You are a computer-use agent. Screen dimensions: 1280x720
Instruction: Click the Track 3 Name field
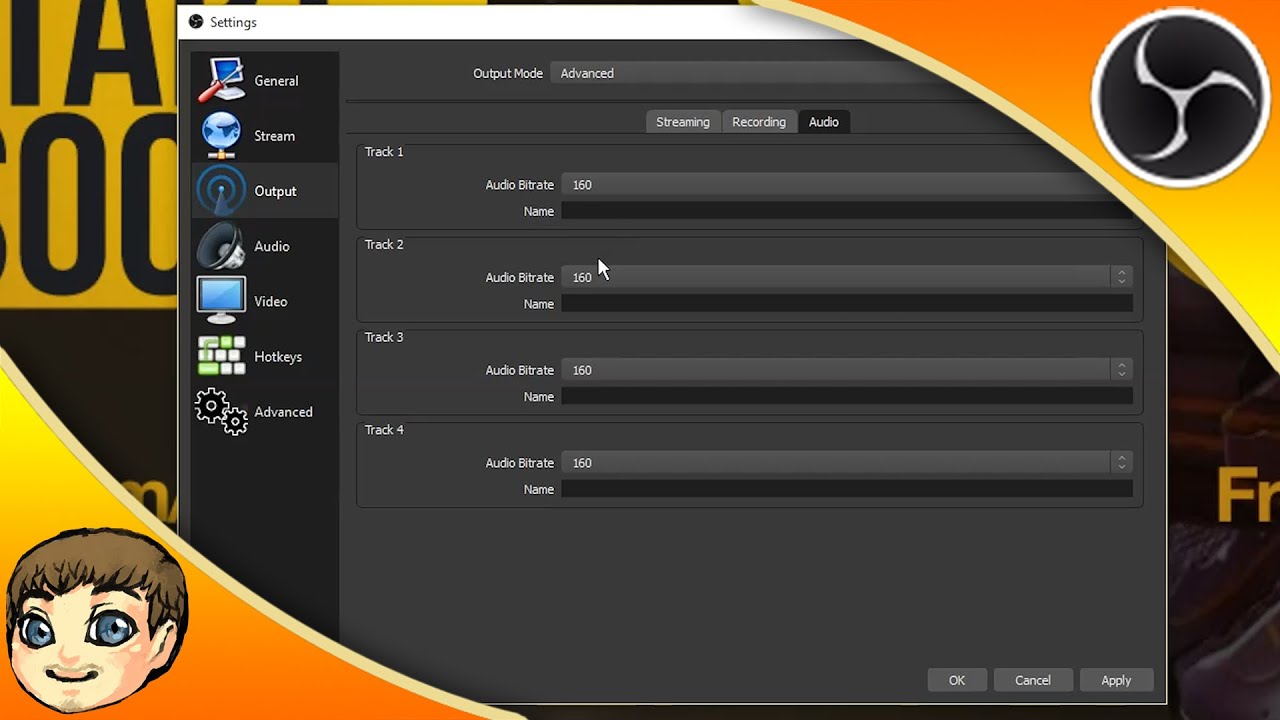click(847, 397)
